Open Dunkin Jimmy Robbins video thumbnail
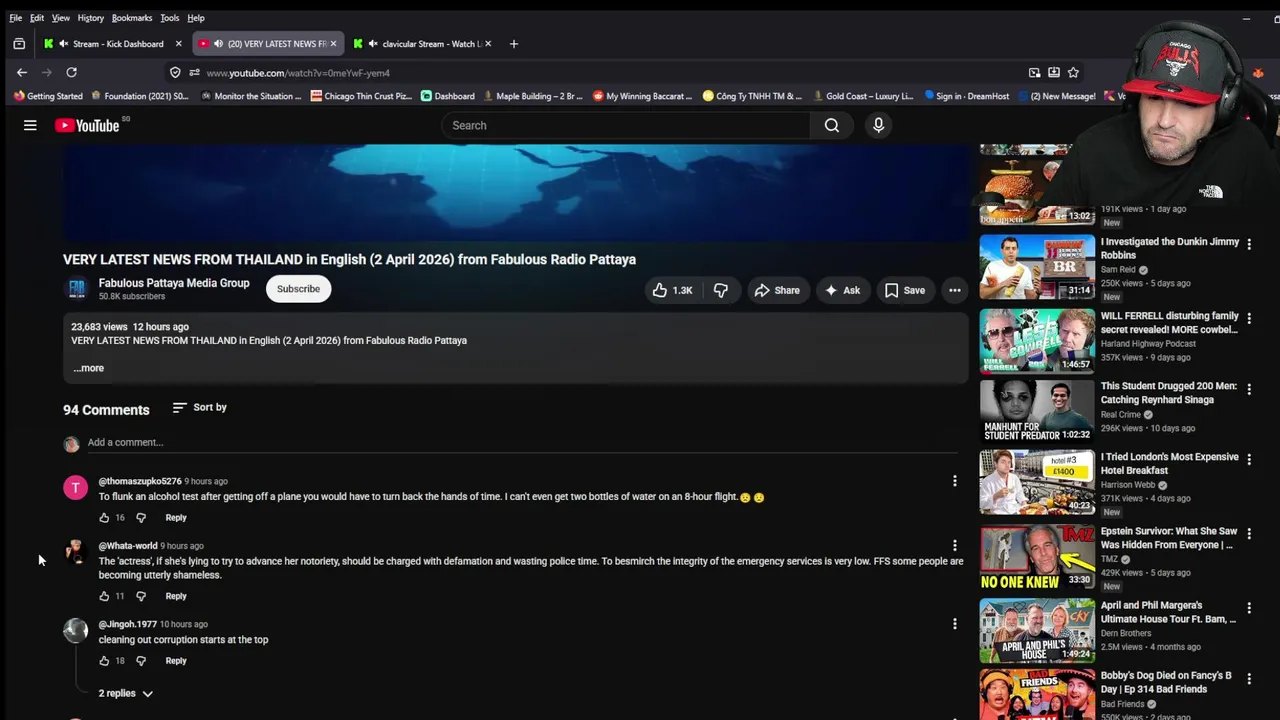This screenshot has height=720, width=1280. click(1037, 267)
